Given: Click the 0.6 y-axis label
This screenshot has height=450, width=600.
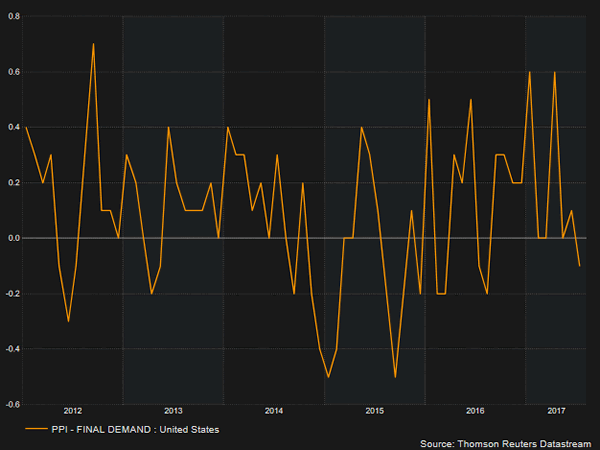Looking at the screenshot, I should 11,72.
